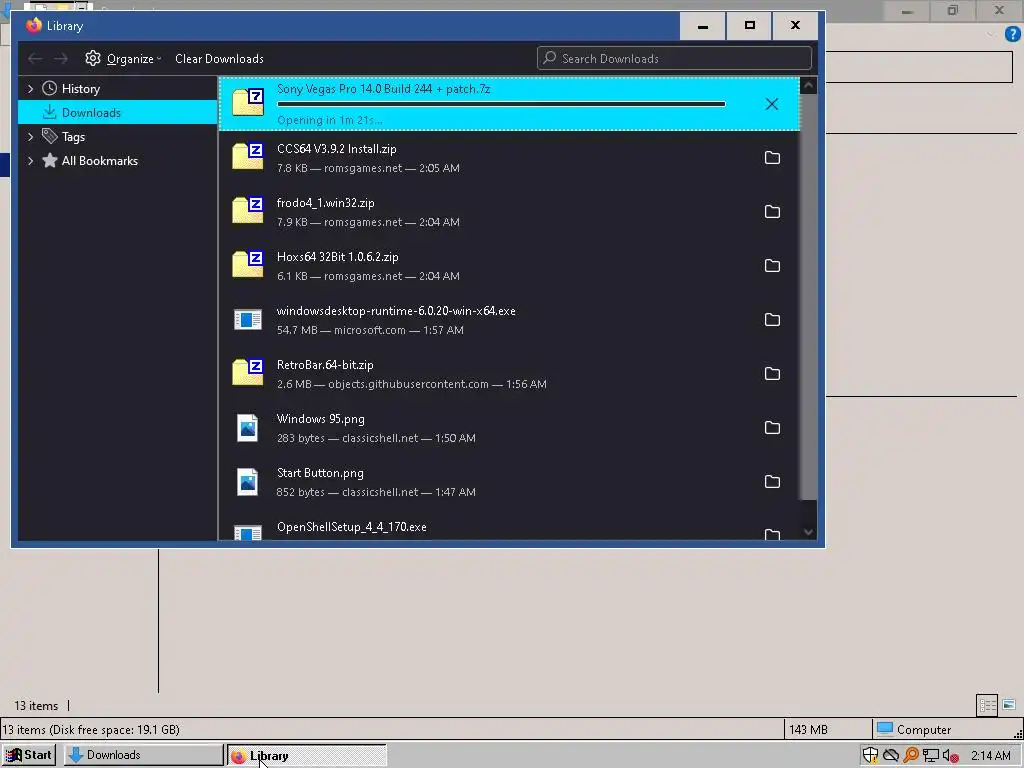Show CCS64 V3.9.2 Install.zip in folder
The height and width of the screenshot is (768, 1024).
pos(772,157)
